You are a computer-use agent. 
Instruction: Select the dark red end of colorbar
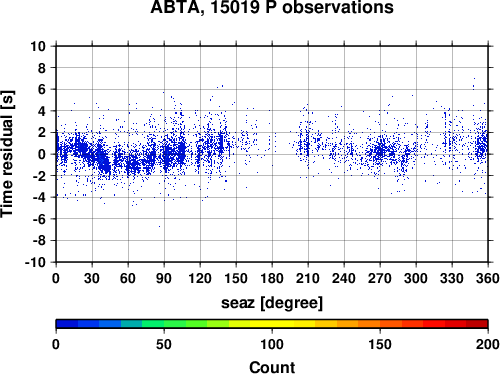pyautogui.click(x=477, y=324)
